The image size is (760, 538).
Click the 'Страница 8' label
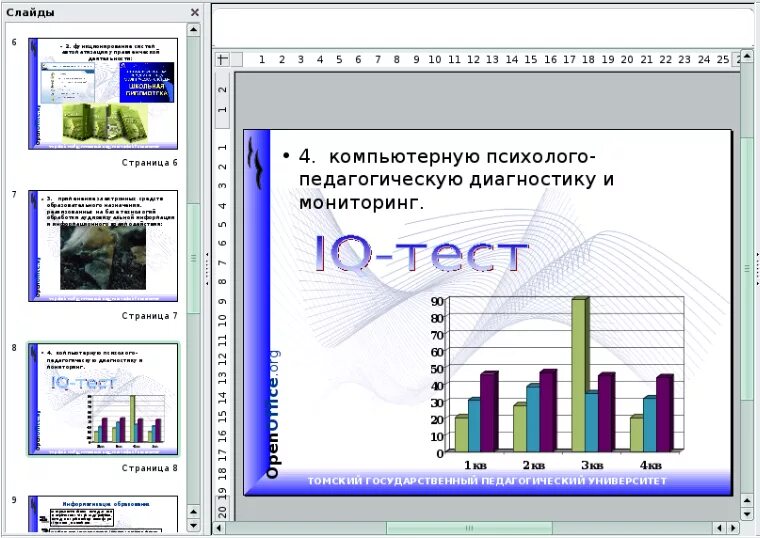click(x=149, y=468)
